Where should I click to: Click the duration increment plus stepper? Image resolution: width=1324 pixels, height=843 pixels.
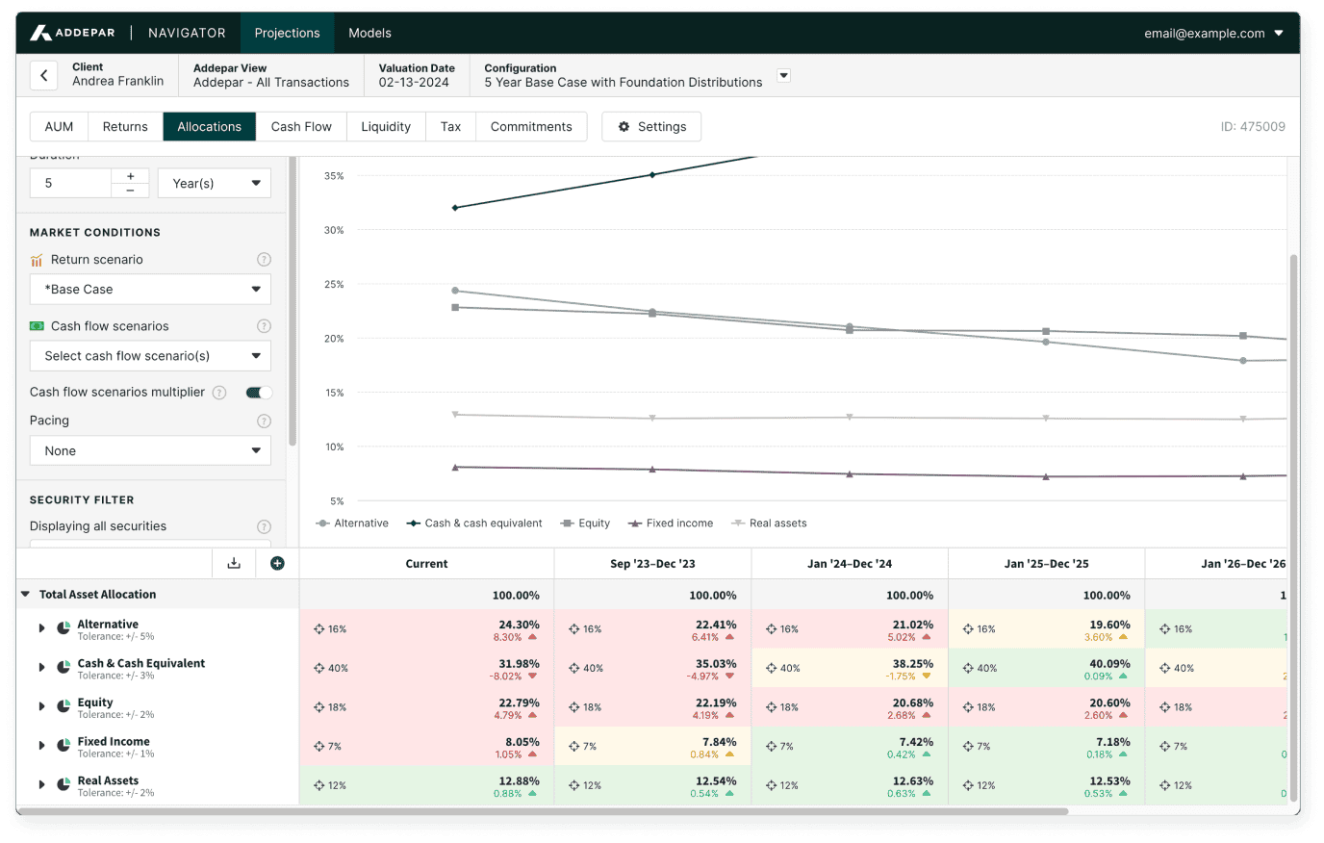coord(130,176)
